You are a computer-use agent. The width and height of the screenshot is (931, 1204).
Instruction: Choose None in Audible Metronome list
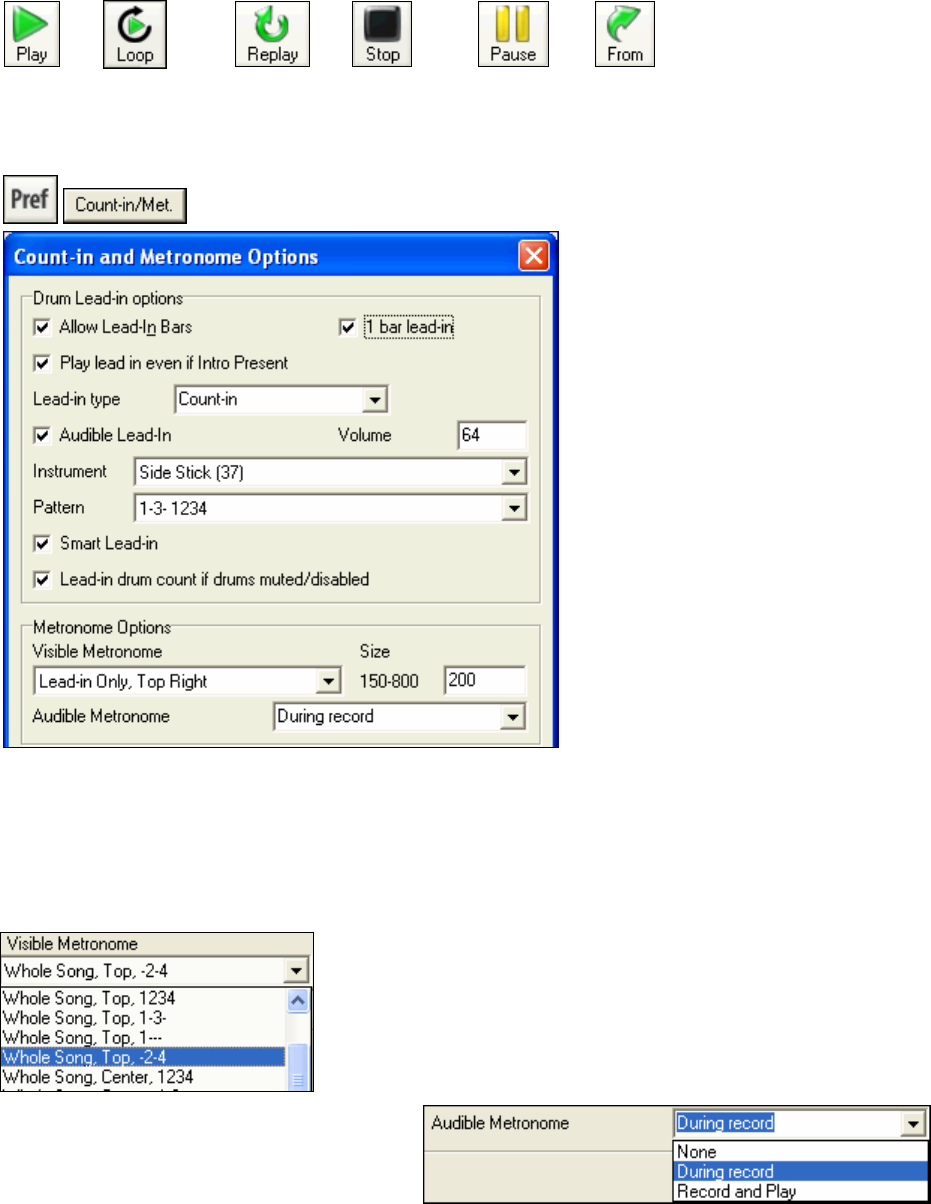click(801, 1152)
